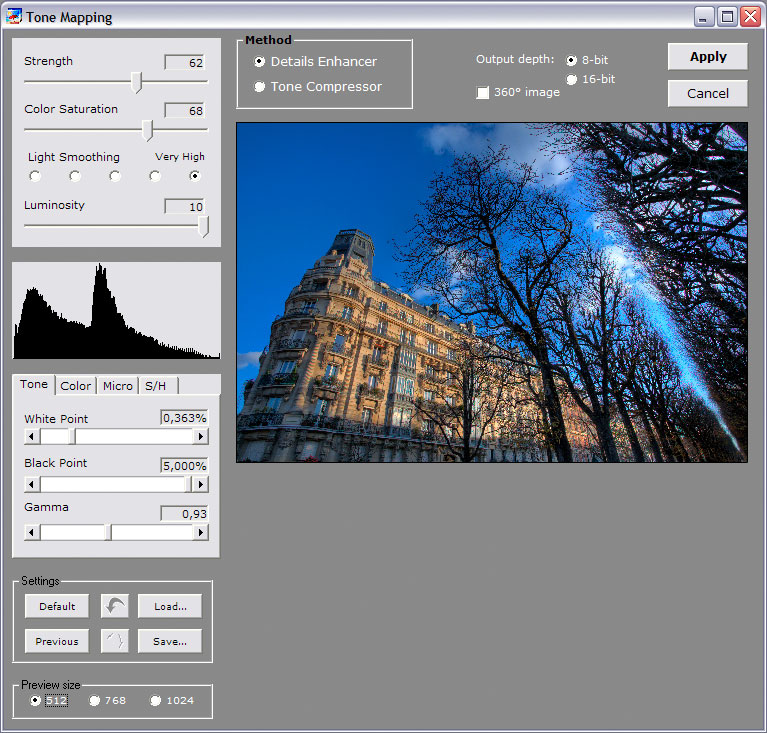Click the redo arrow icon in Settings

(115, 641)
